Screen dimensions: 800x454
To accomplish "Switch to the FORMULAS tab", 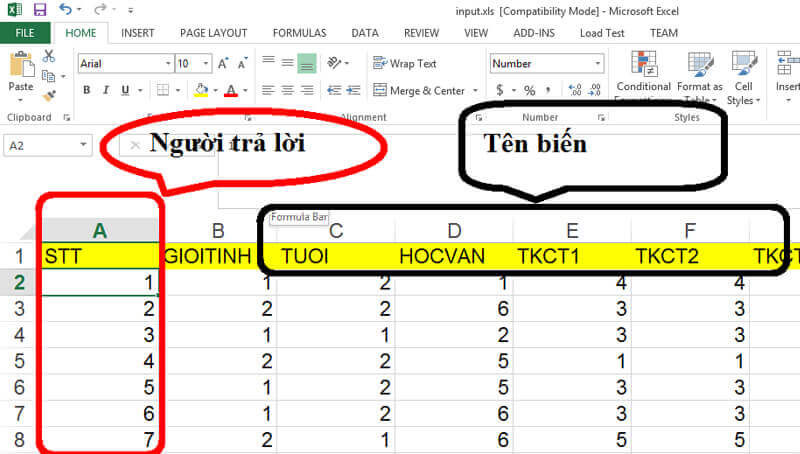I will tap(299, 33).
